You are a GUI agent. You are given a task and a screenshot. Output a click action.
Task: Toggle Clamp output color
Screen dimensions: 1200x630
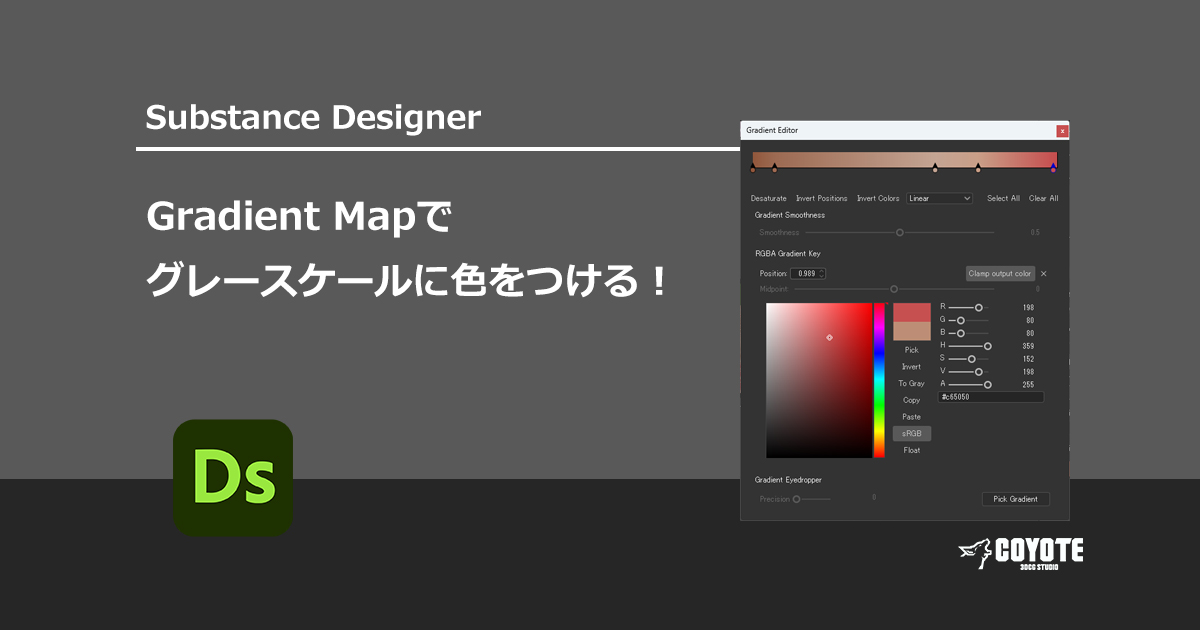point(1000,272)
